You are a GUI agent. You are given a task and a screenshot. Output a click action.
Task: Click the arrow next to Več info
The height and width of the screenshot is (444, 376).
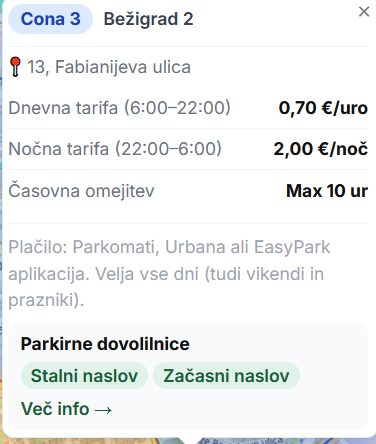coord(103,410)
